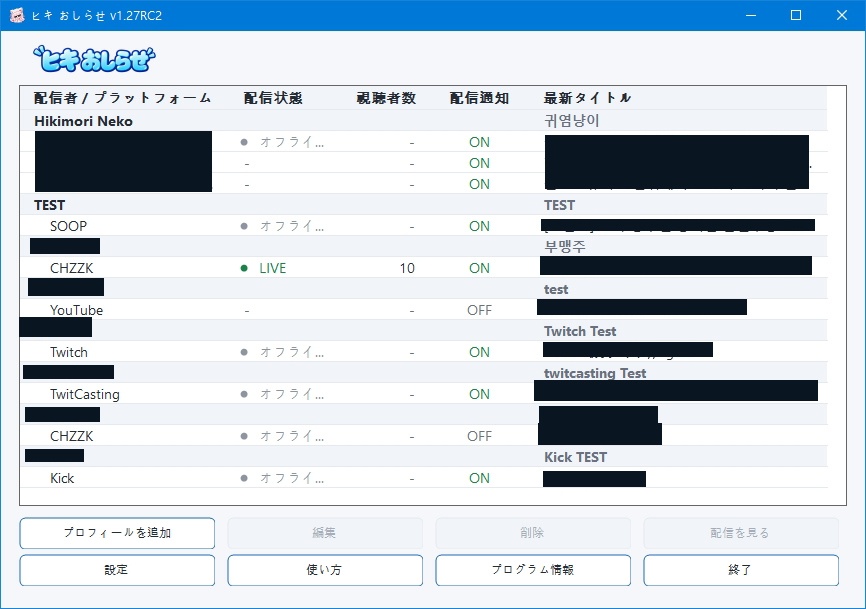Toggle first ON under Hikimori Neko
The image size is (866, 609).
(479, 142)
